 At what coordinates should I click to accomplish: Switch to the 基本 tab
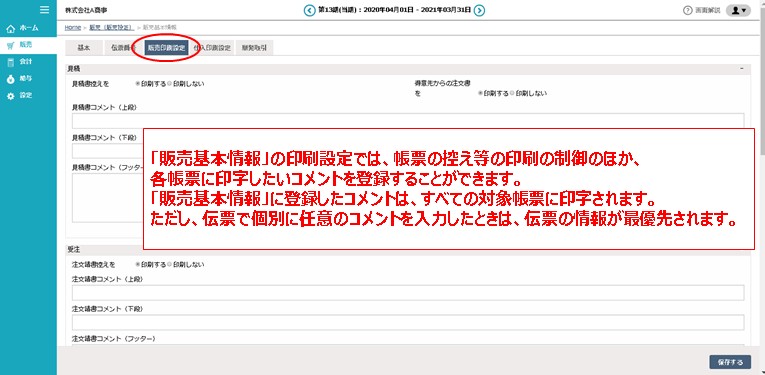pyautogui.click(x=83, y=48)
